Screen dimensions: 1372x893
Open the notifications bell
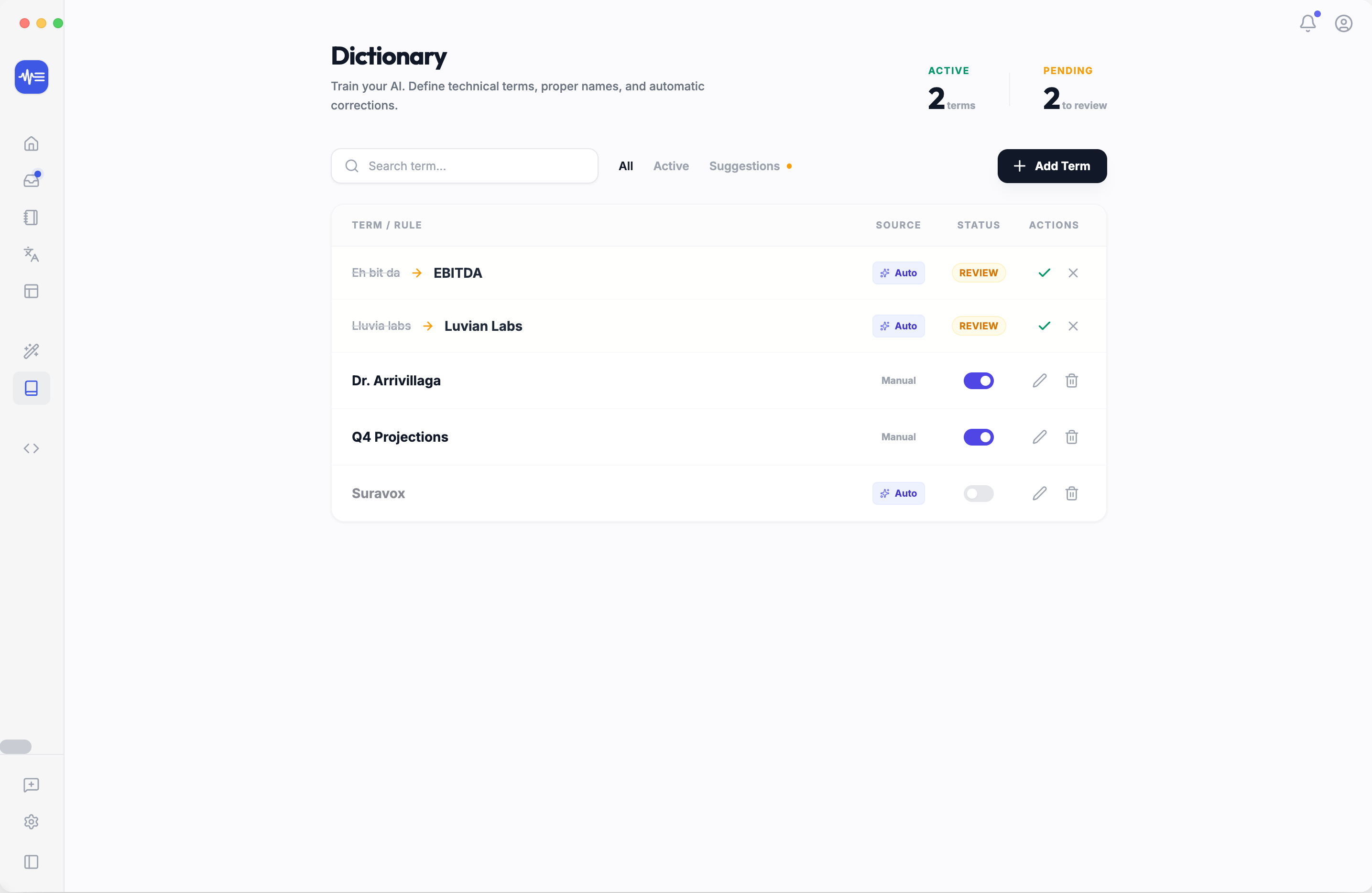tap(1307, 23)
